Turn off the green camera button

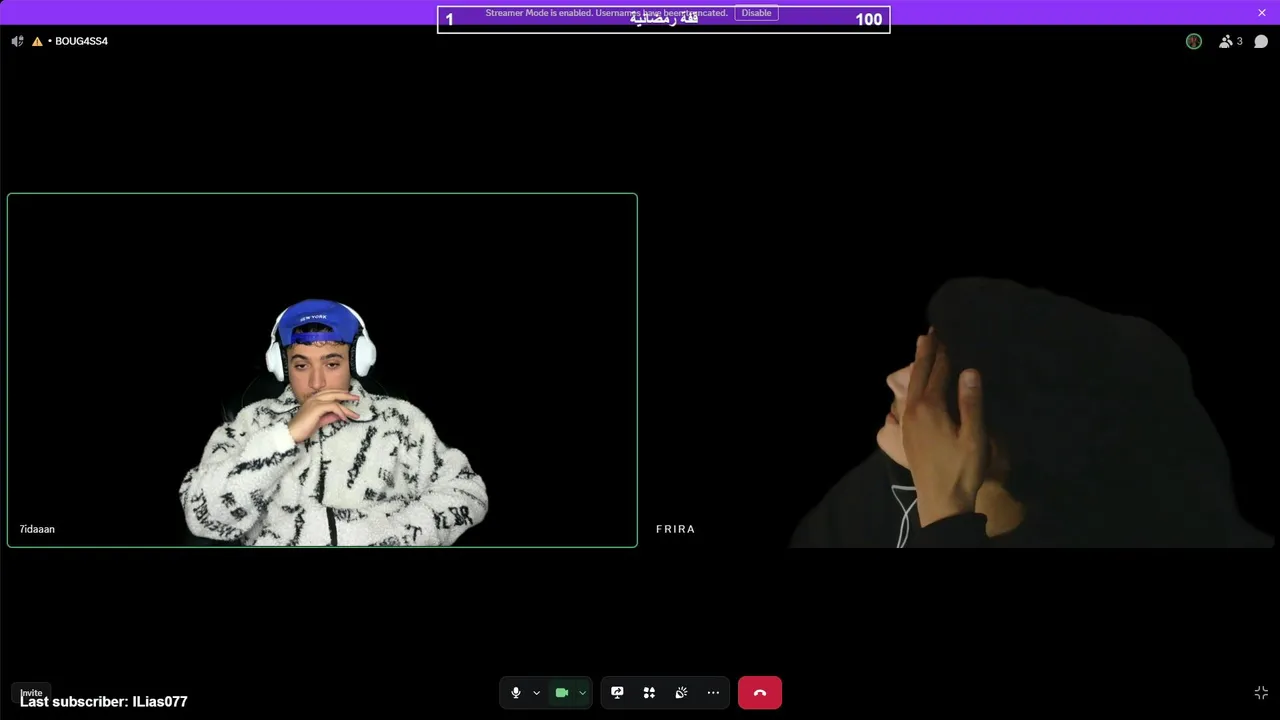(562, 693)
